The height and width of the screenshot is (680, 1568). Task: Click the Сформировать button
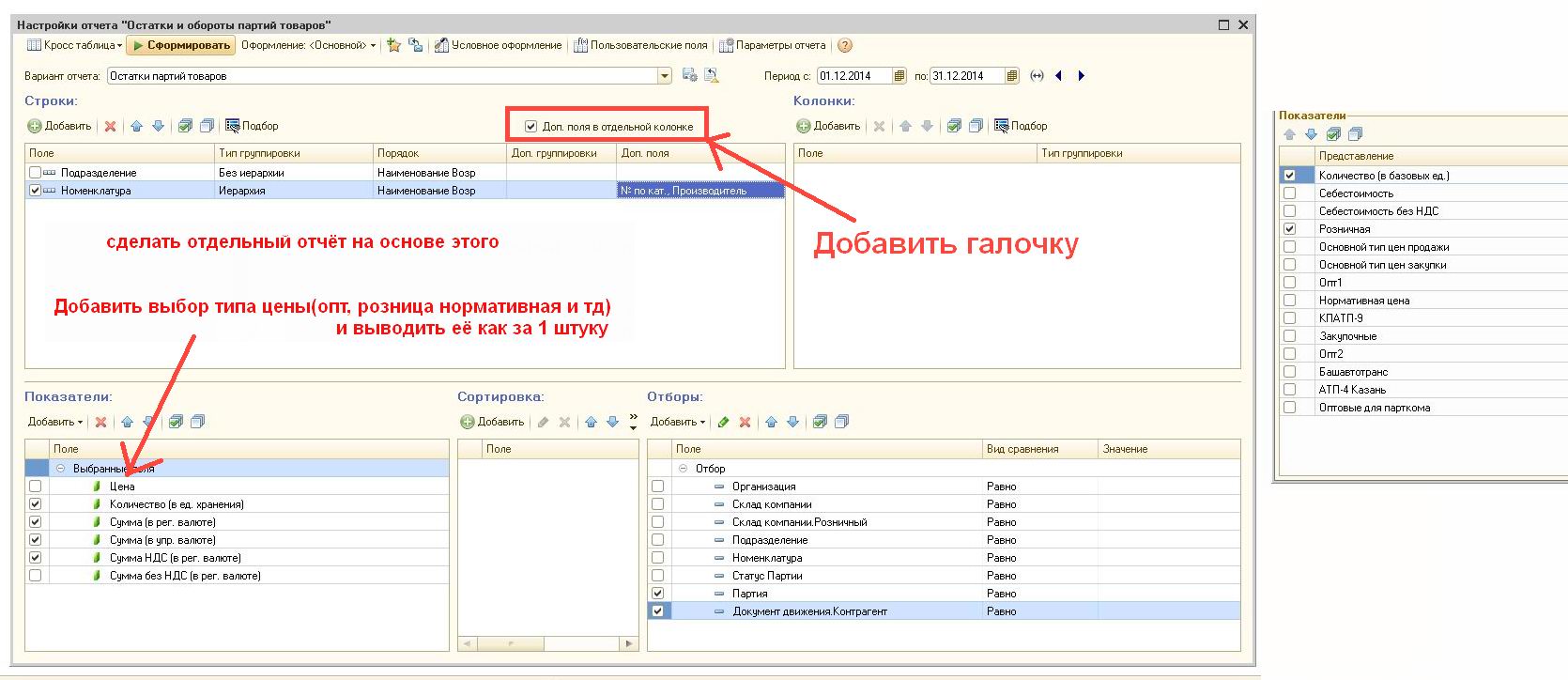click(181, 45)
